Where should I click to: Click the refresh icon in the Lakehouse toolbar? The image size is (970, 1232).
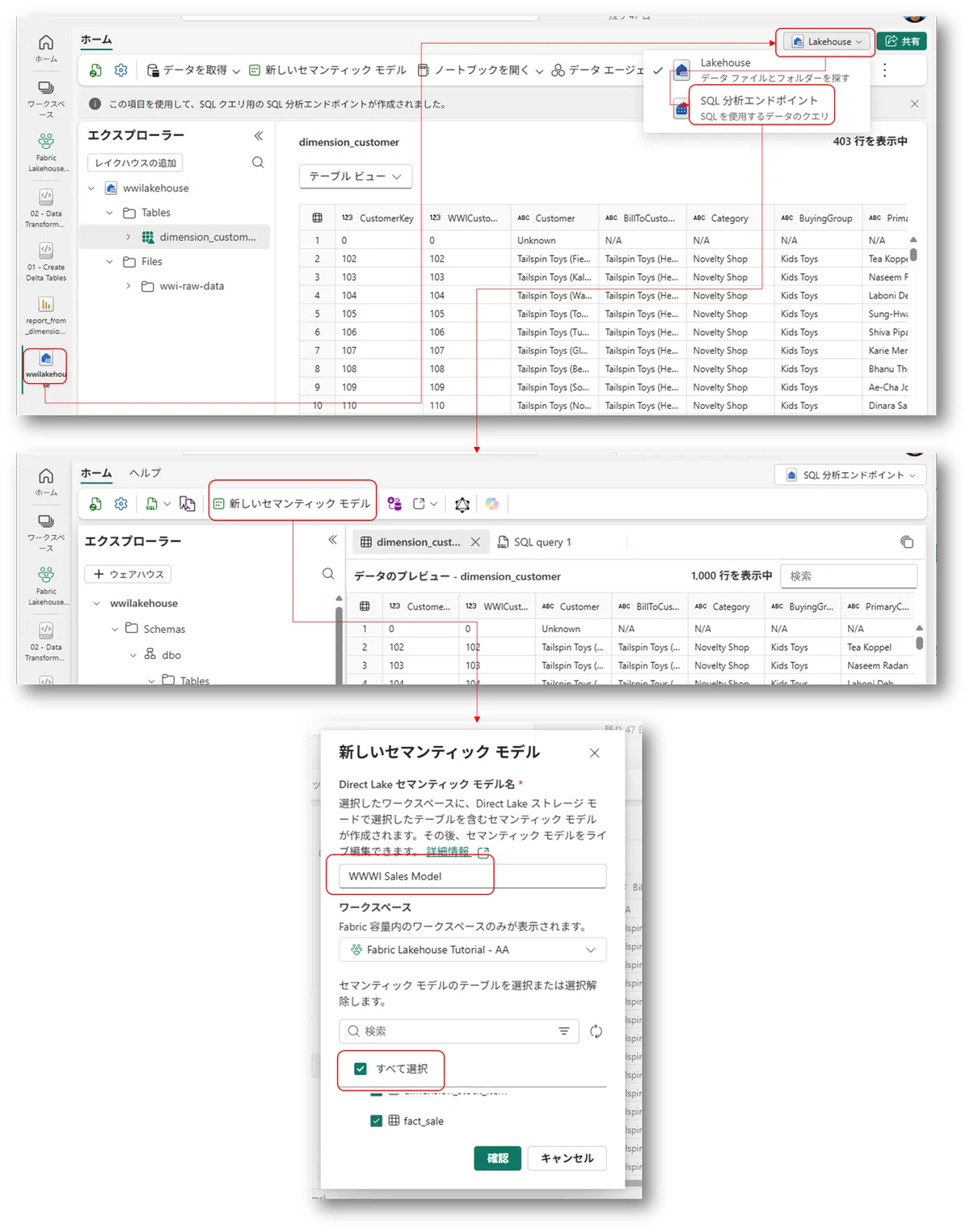(95, 70)
